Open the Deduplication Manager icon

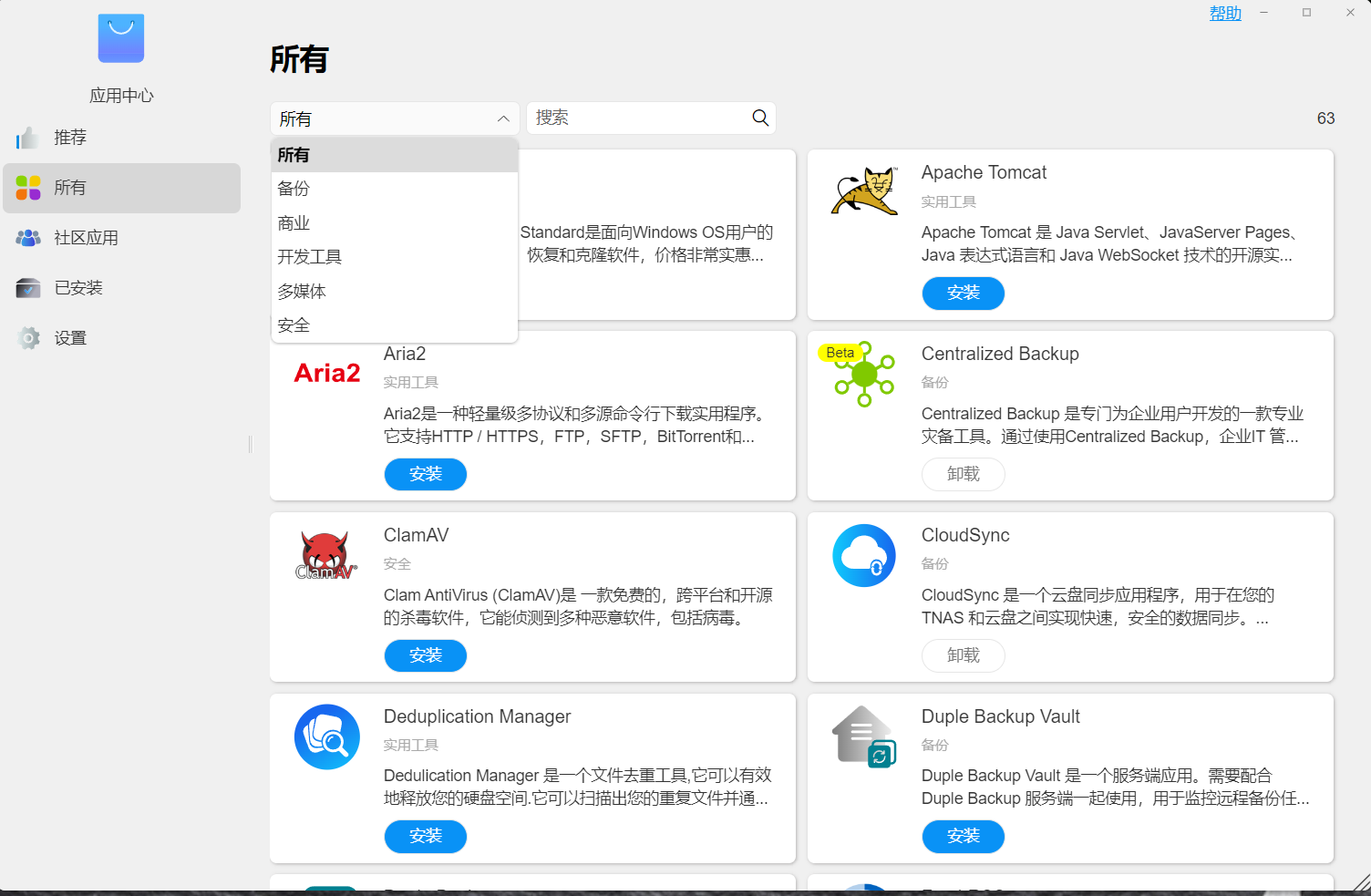point(326,736)
